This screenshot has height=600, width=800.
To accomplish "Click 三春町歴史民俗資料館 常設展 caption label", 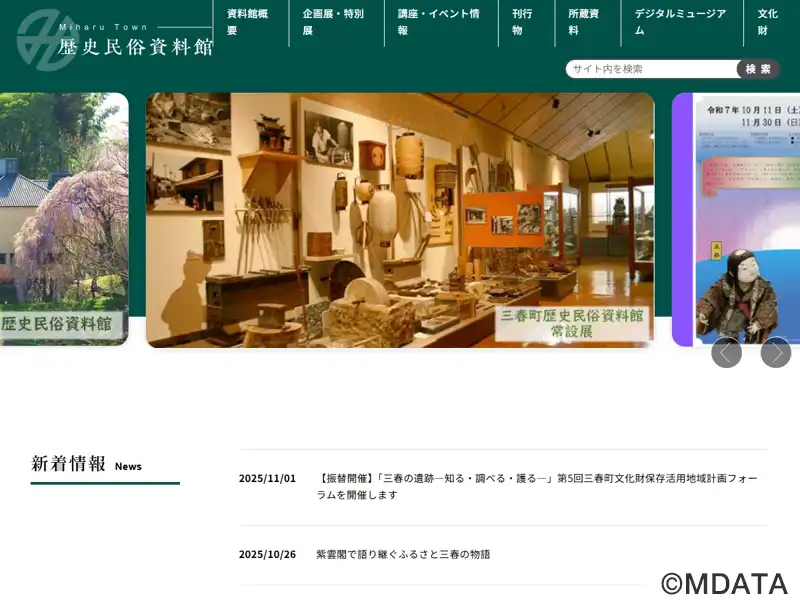I will (572, 323).
